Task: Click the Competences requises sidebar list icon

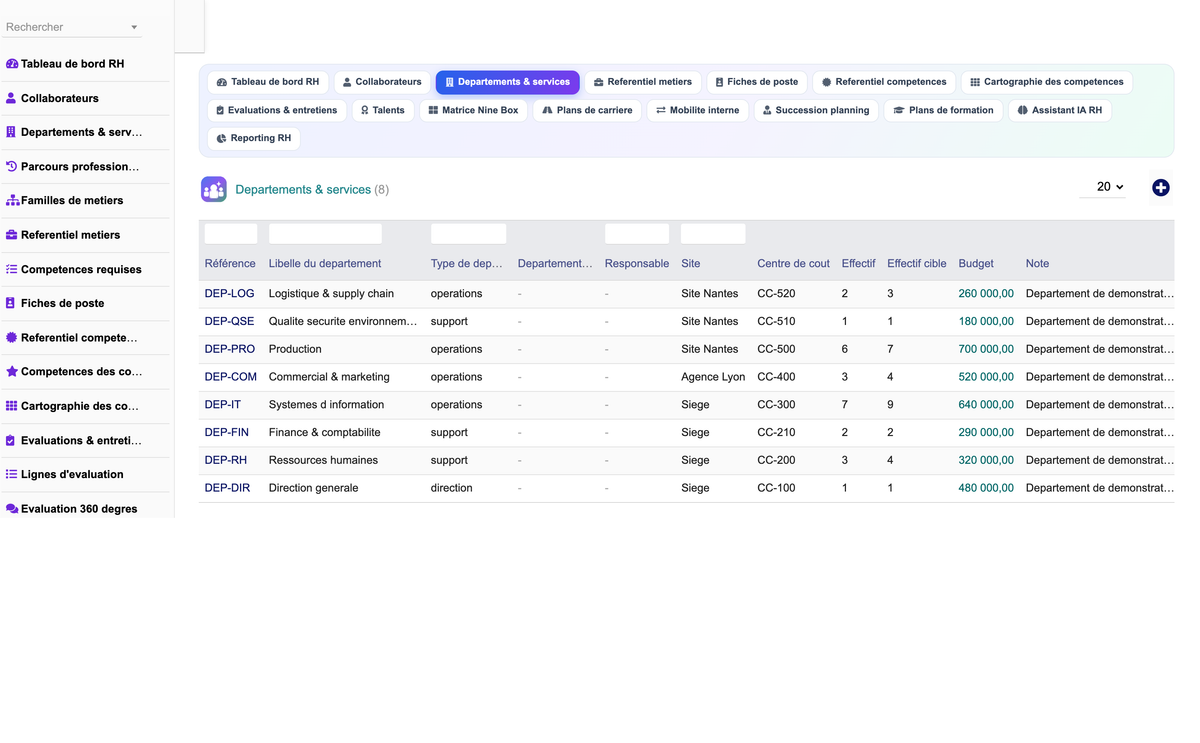Action: tap(12, 269)
